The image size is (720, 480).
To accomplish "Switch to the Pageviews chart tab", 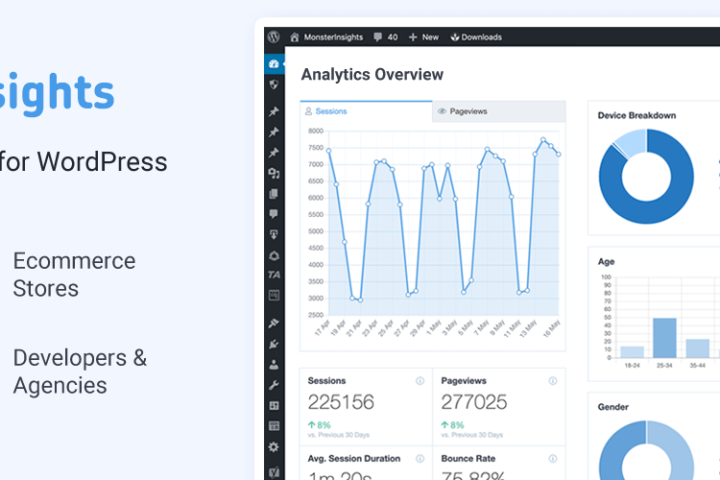I will [499, 111].
